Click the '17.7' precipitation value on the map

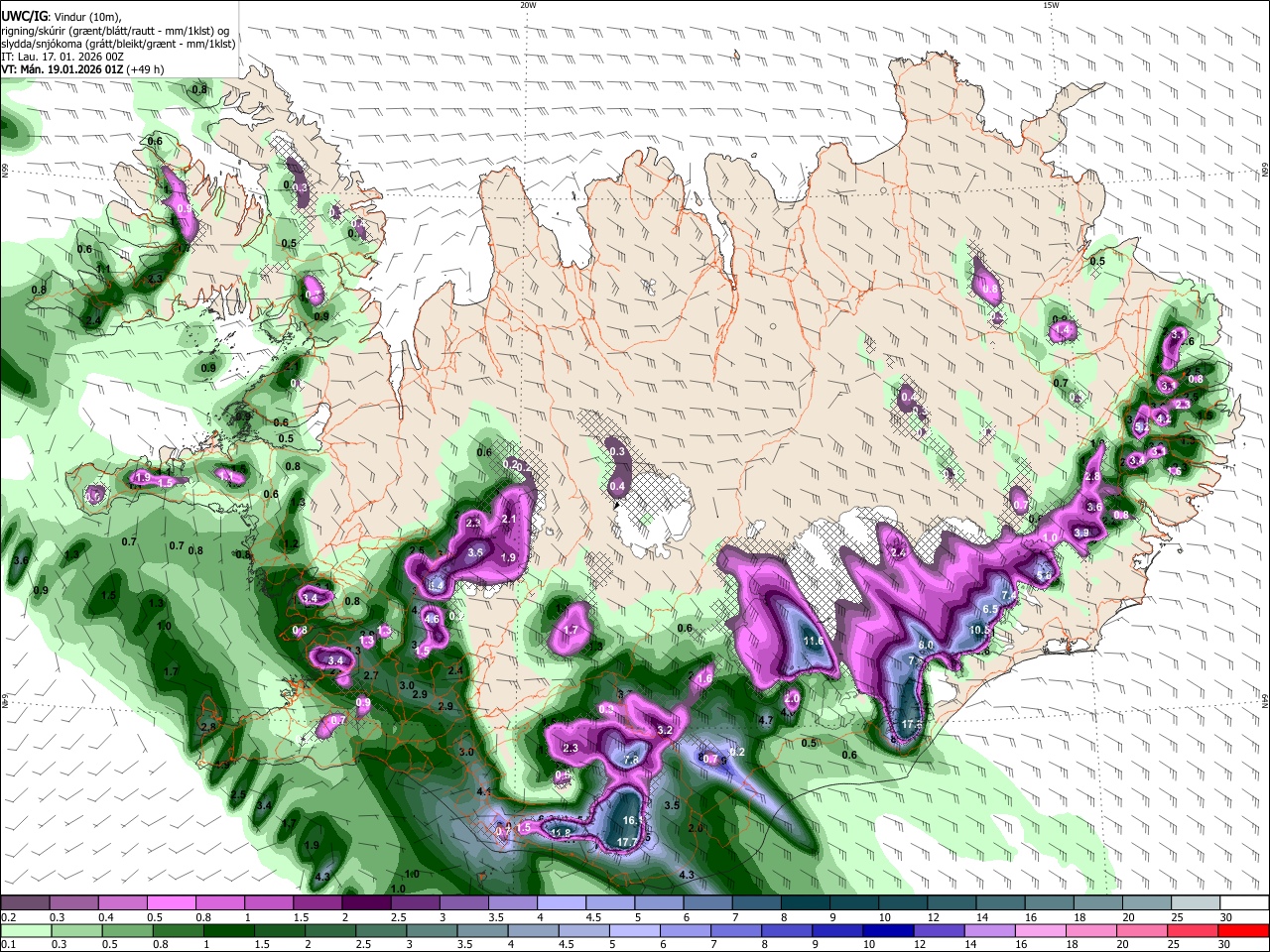(x=627, y=842)
